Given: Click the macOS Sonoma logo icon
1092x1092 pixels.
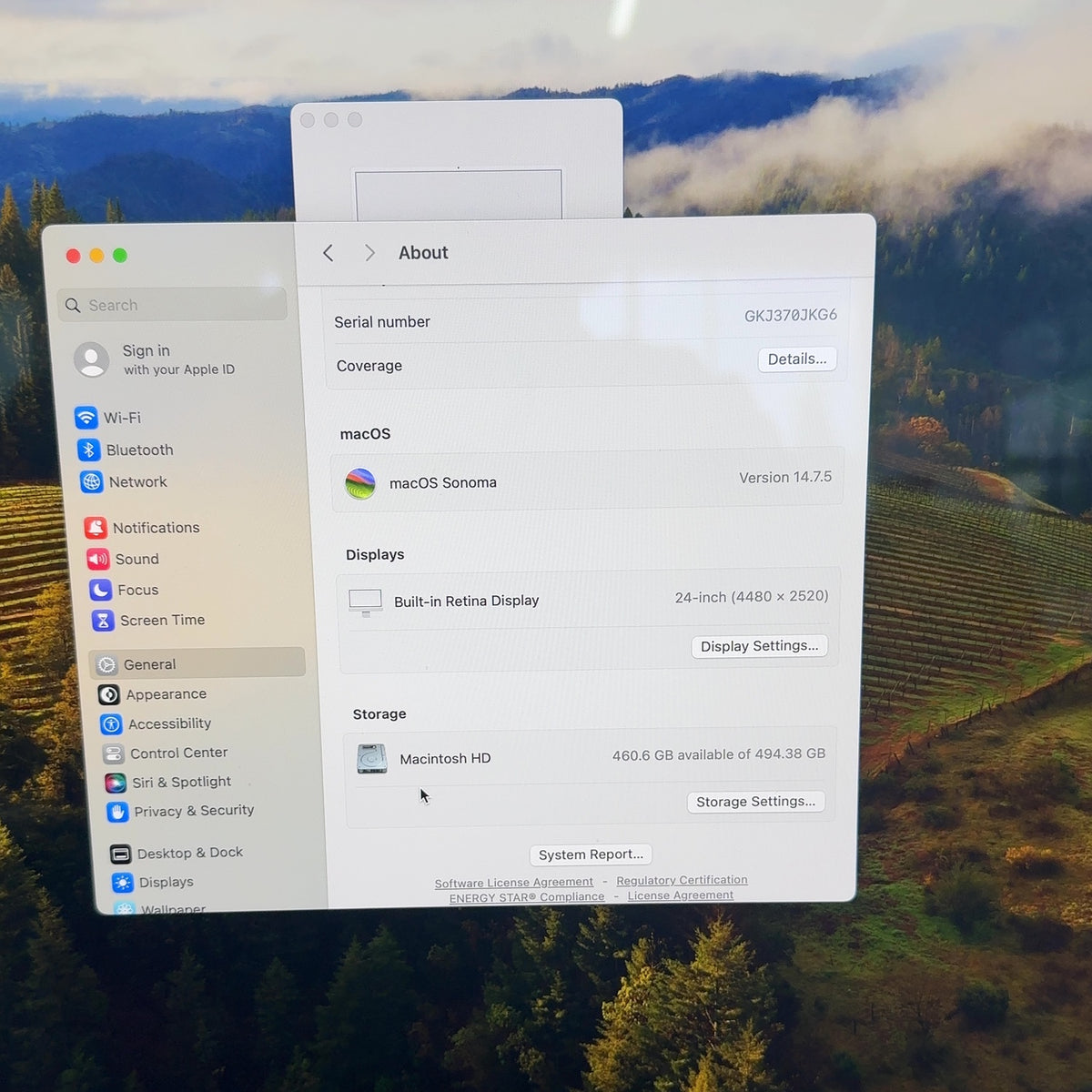Looking at the screenshot, I should (x=360, y=483).
